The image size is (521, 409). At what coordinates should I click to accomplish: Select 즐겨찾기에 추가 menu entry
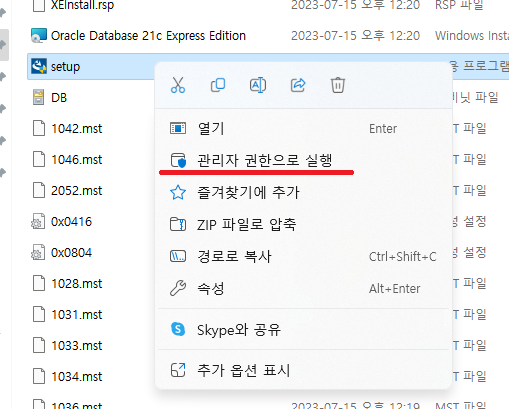304,192
